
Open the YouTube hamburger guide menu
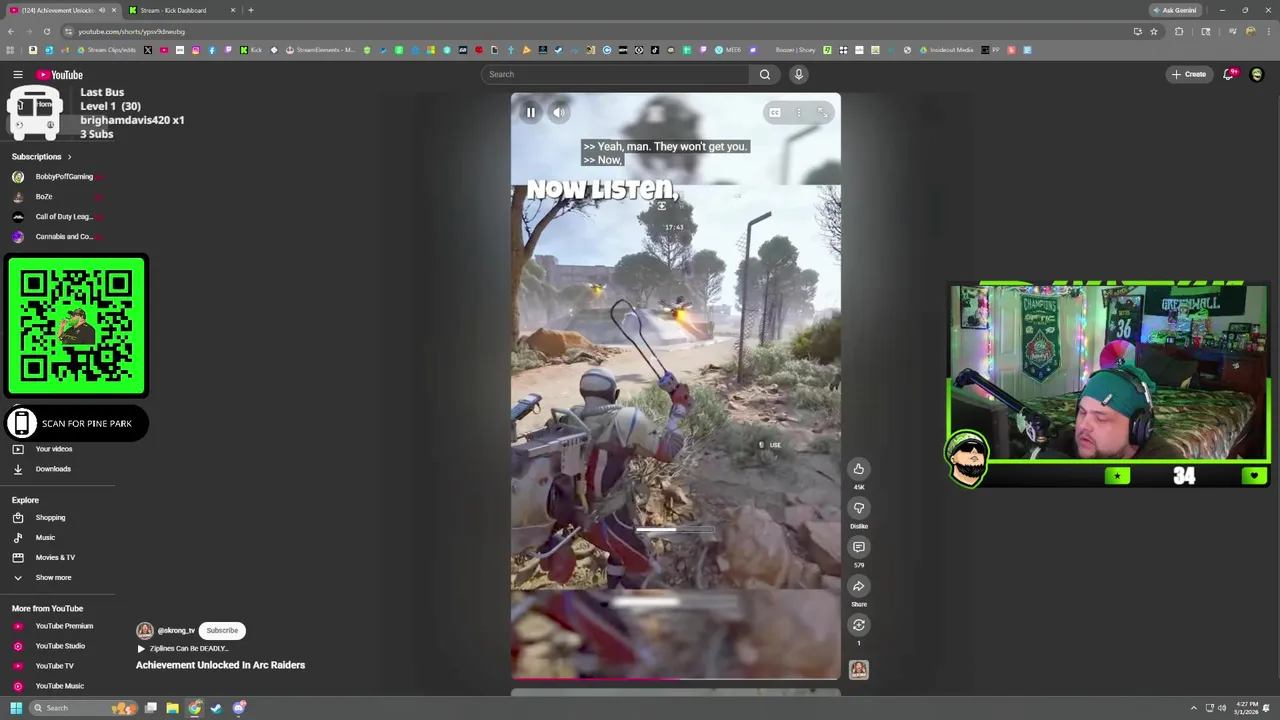coord(18,75)
